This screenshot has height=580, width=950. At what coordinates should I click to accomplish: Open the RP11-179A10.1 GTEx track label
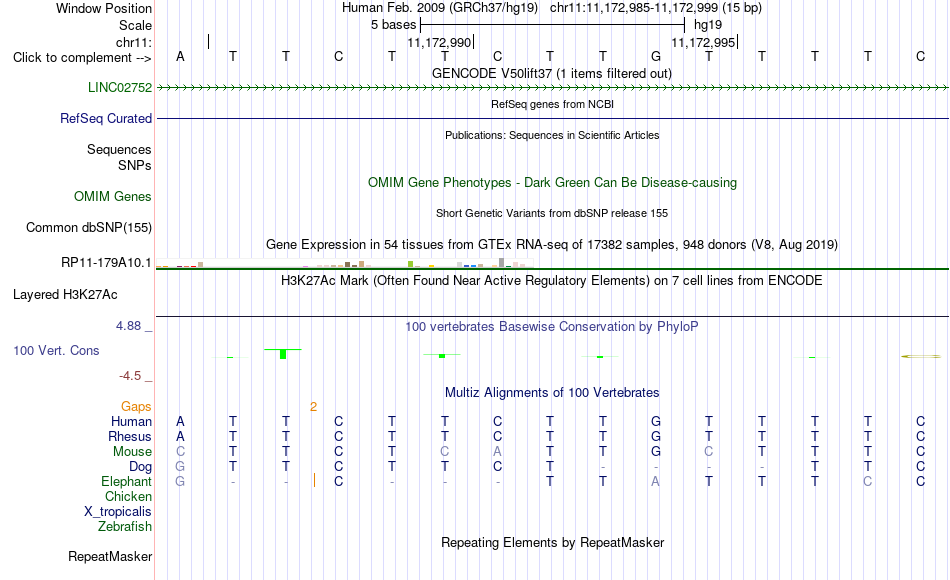pos(106,262)
